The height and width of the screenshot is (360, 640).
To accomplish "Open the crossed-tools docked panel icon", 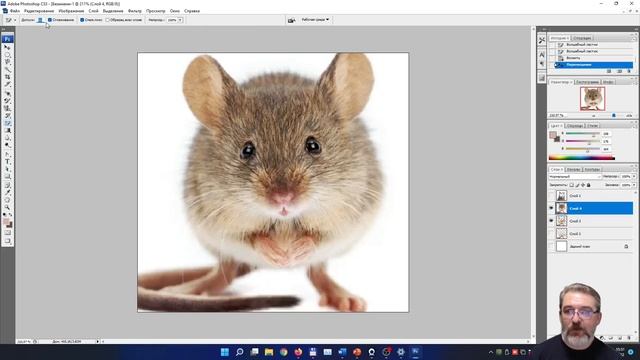I will pyautogui.click(x=542, y=40).
